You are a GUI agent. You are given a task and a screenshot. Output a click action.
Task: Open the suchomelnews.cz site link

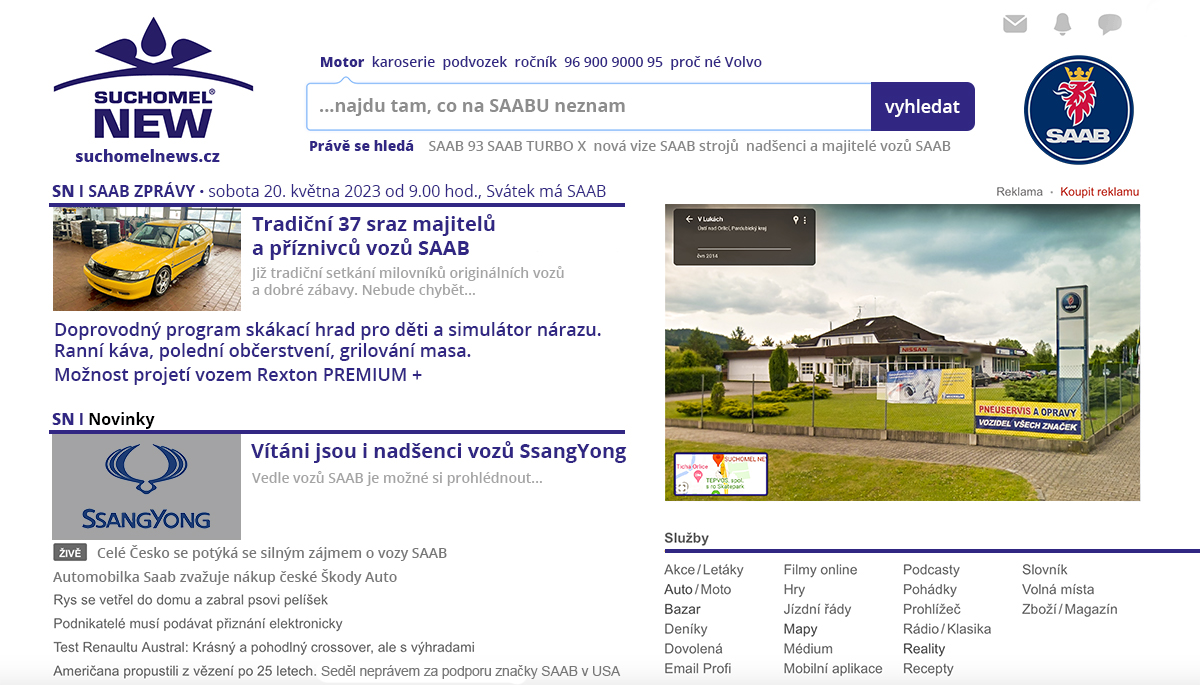(x=147, y=156)
